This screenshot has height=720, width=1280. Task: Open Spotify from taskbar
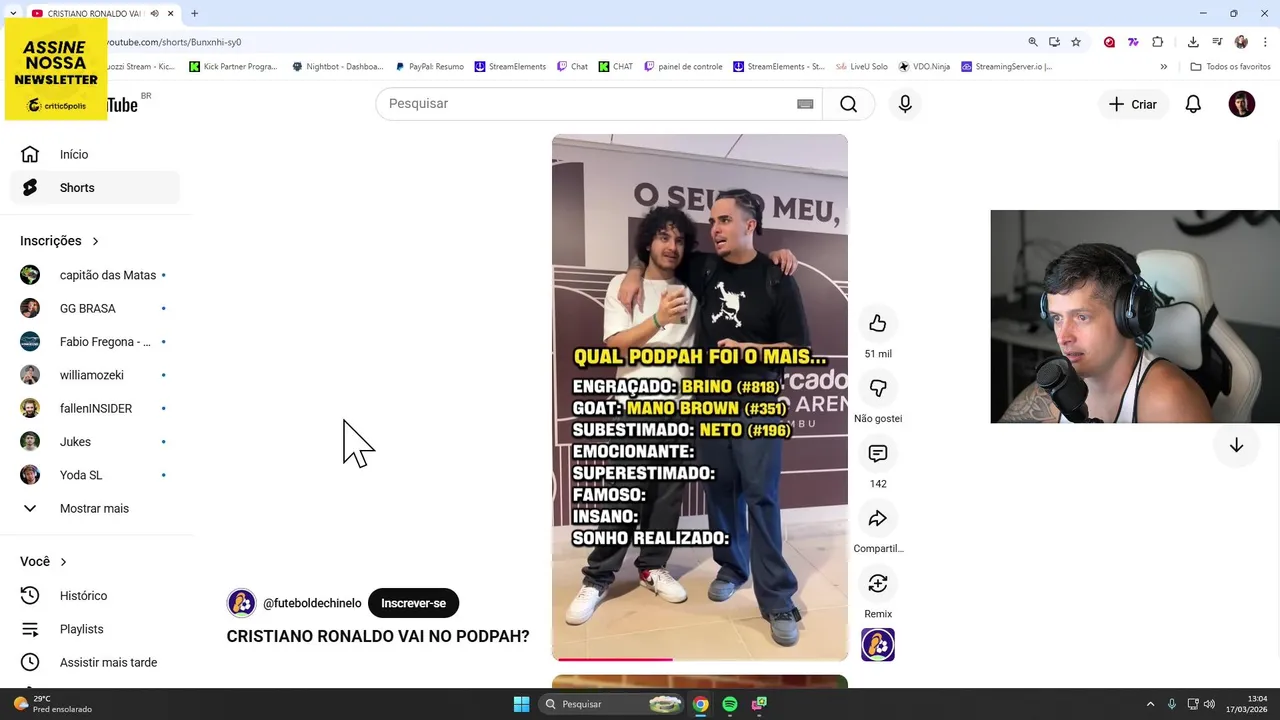pyautogui.click(x=730, y=704)
